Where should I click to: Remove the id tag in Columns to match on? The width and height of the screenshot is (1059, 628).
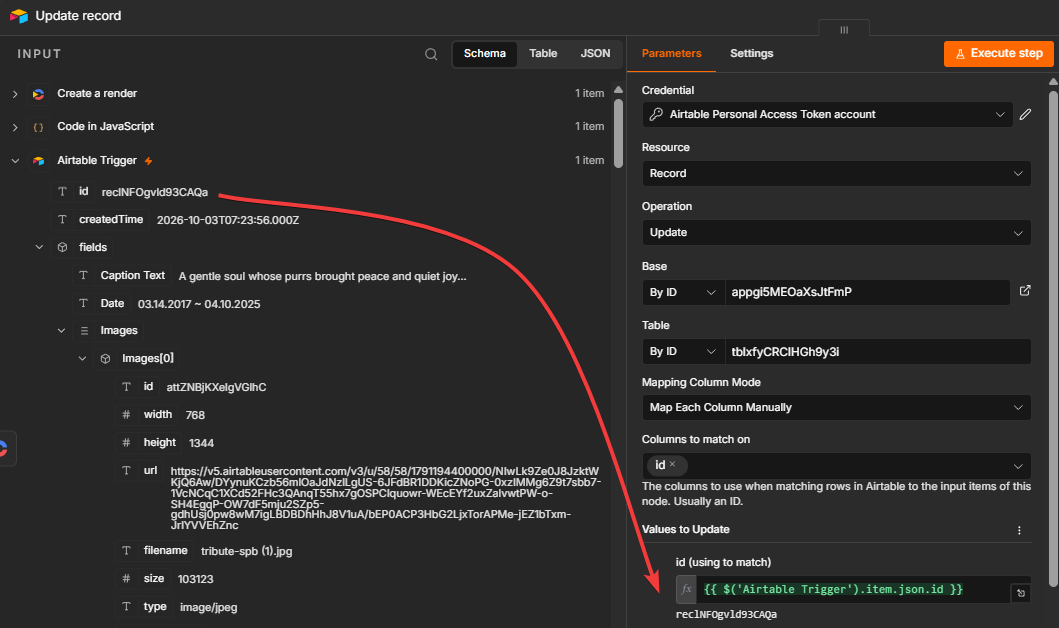tap(672, 464)
